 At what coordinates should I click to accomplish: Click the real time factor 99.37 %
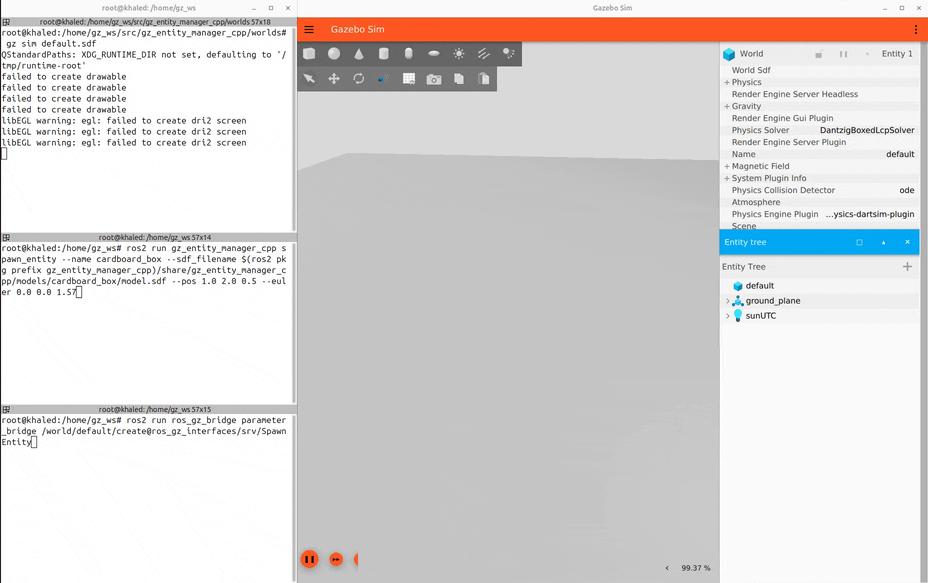click(x=695, y=568)
